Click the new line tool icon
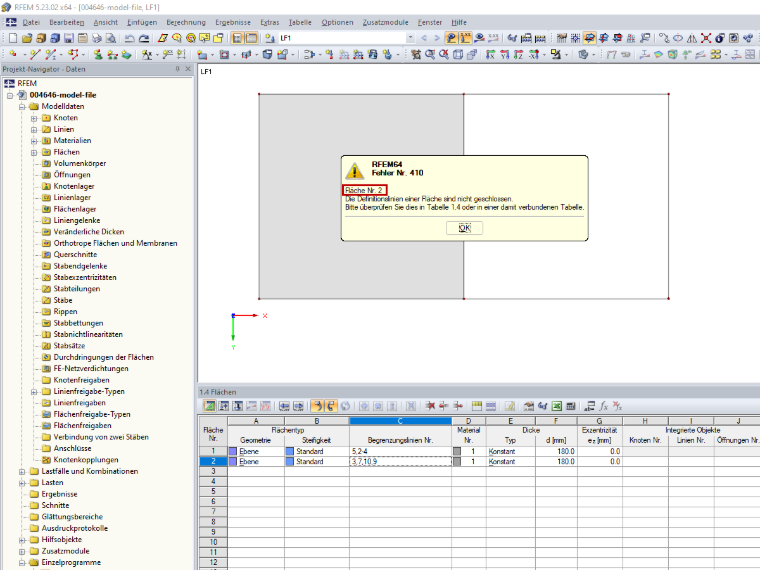Image resolution: width=760 pixels, height=570 pixels. [x=34, y=54]
